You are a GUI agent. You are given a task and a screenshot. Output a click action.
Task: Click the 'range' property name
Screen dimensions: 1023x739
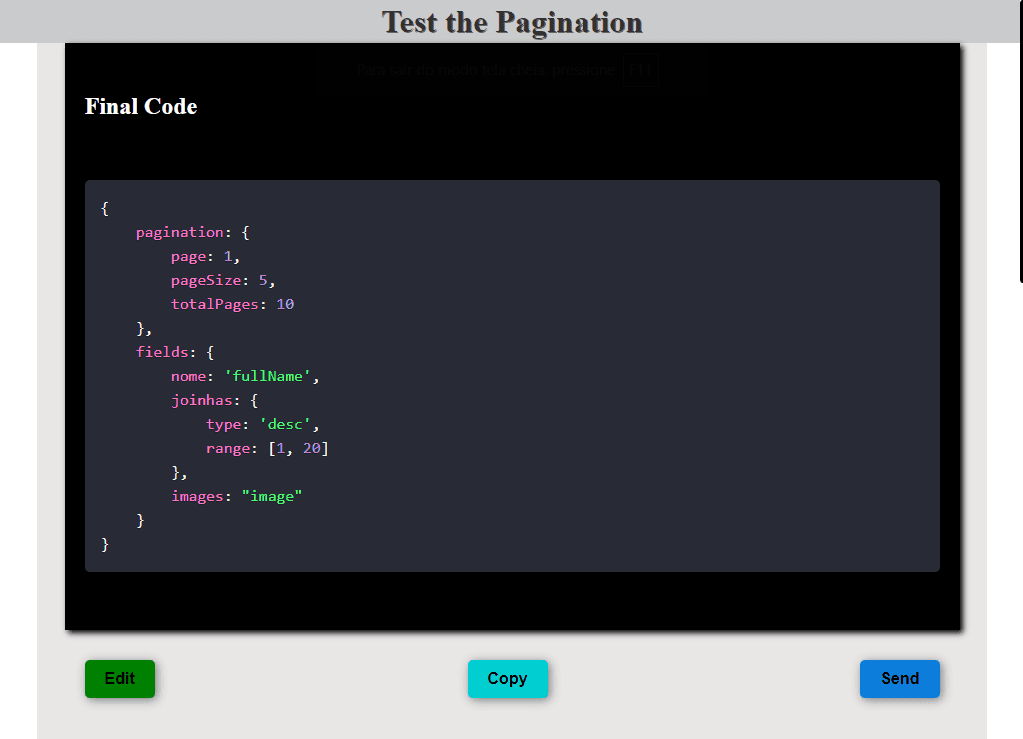(228, 449)
